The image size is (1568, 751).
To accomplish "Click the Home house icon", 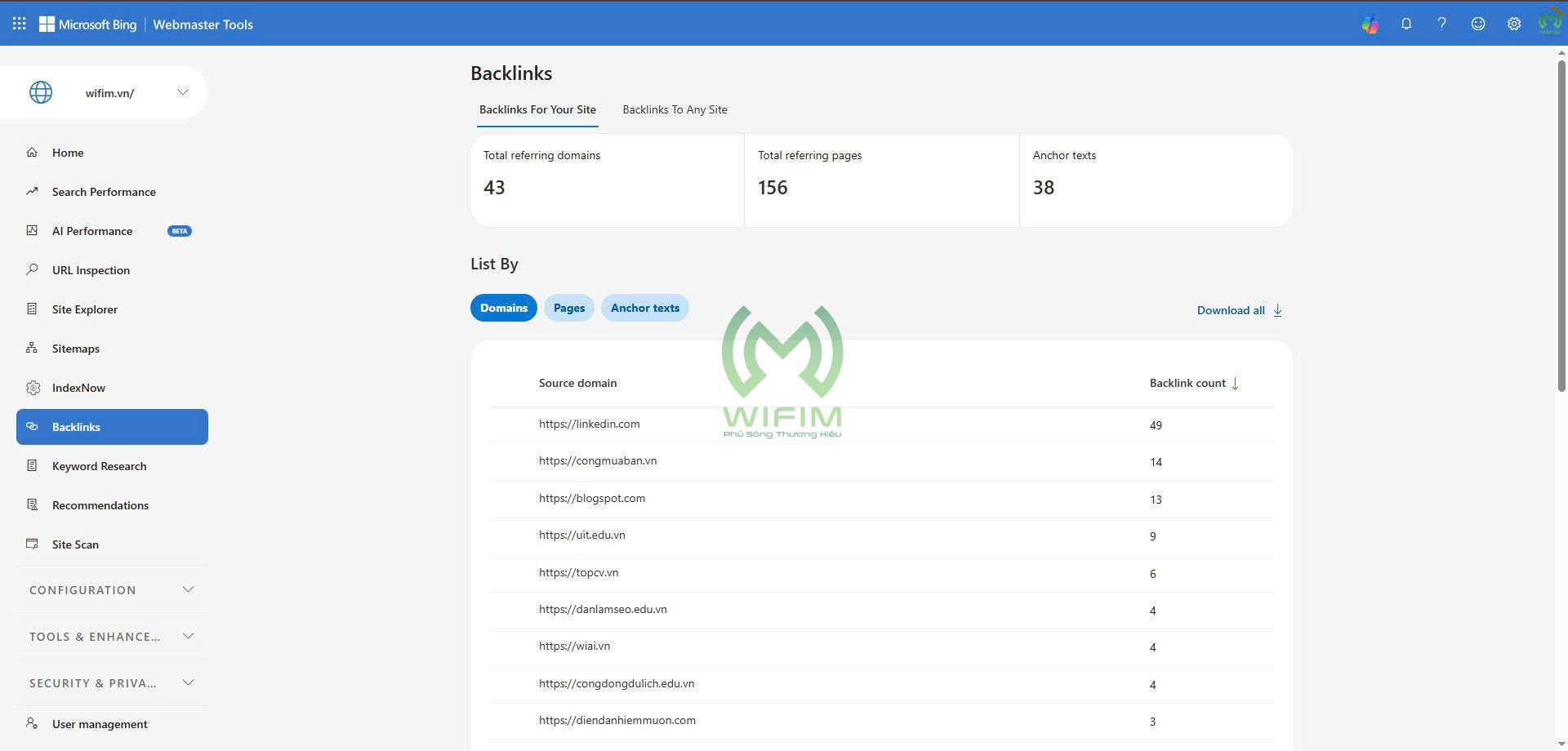I will pos(32,152).
